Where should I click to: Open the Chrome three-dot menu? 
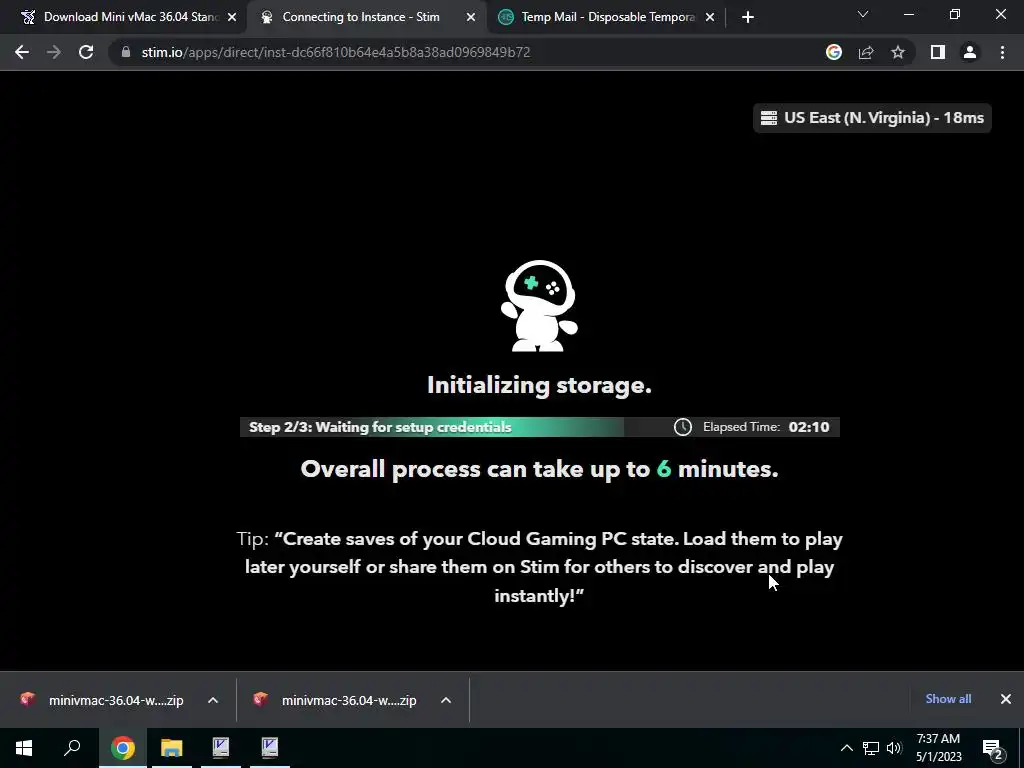click(x=1002, y=52)
